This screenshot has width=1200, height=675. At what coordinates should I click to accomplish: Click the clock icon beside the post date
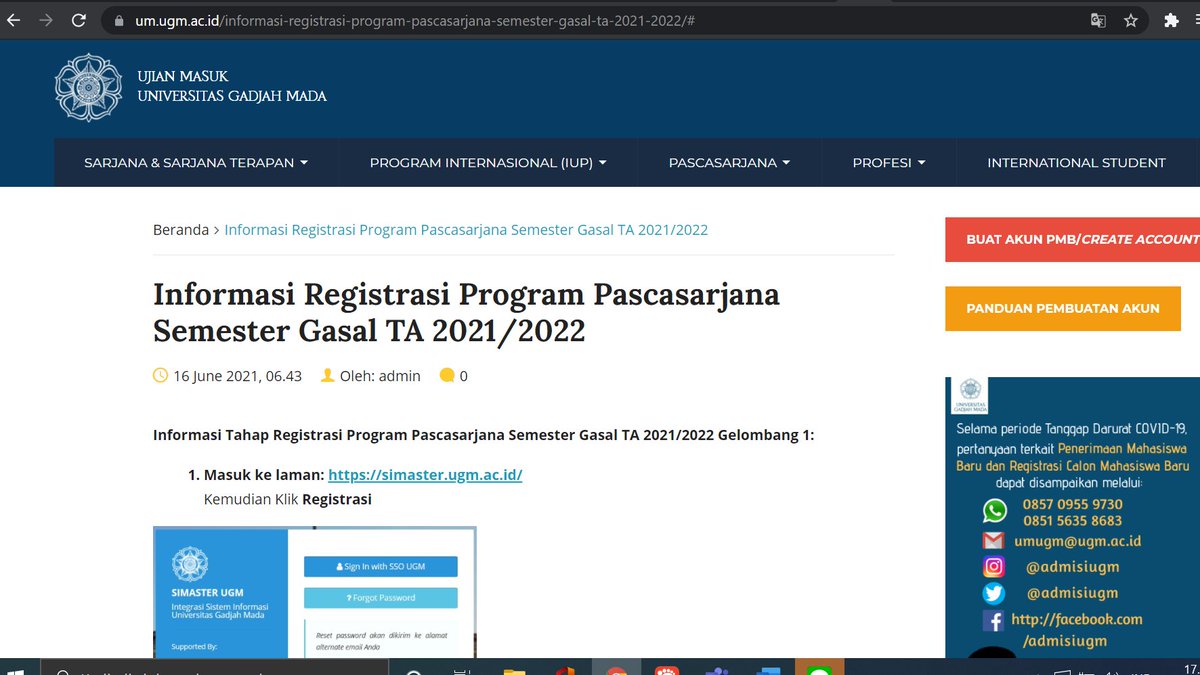160,376
